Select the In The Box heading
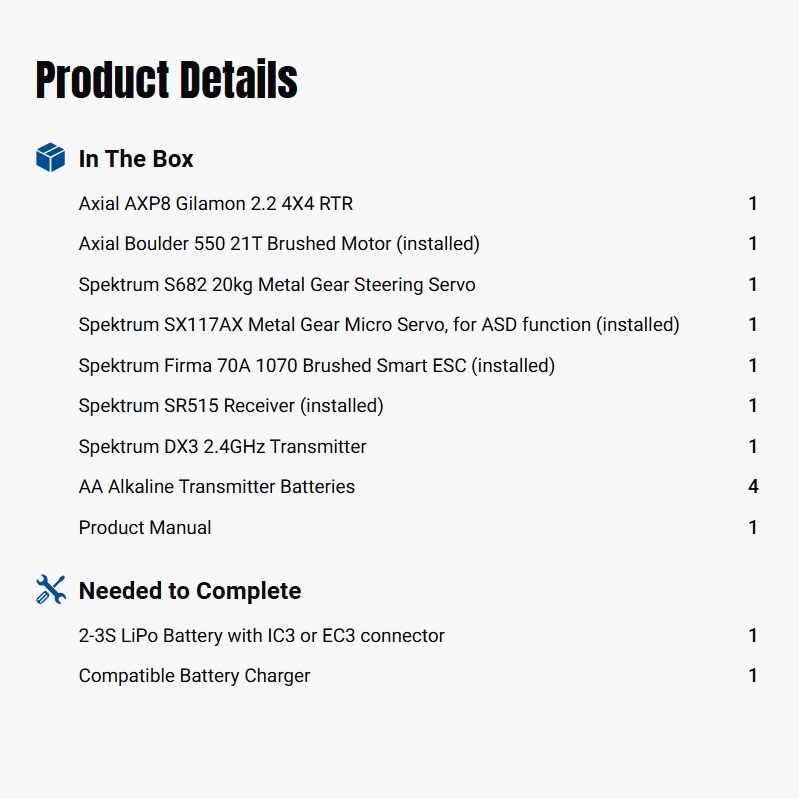Viewport: 799px width, 799px height. pyautogui.click(x=136, y=159)
